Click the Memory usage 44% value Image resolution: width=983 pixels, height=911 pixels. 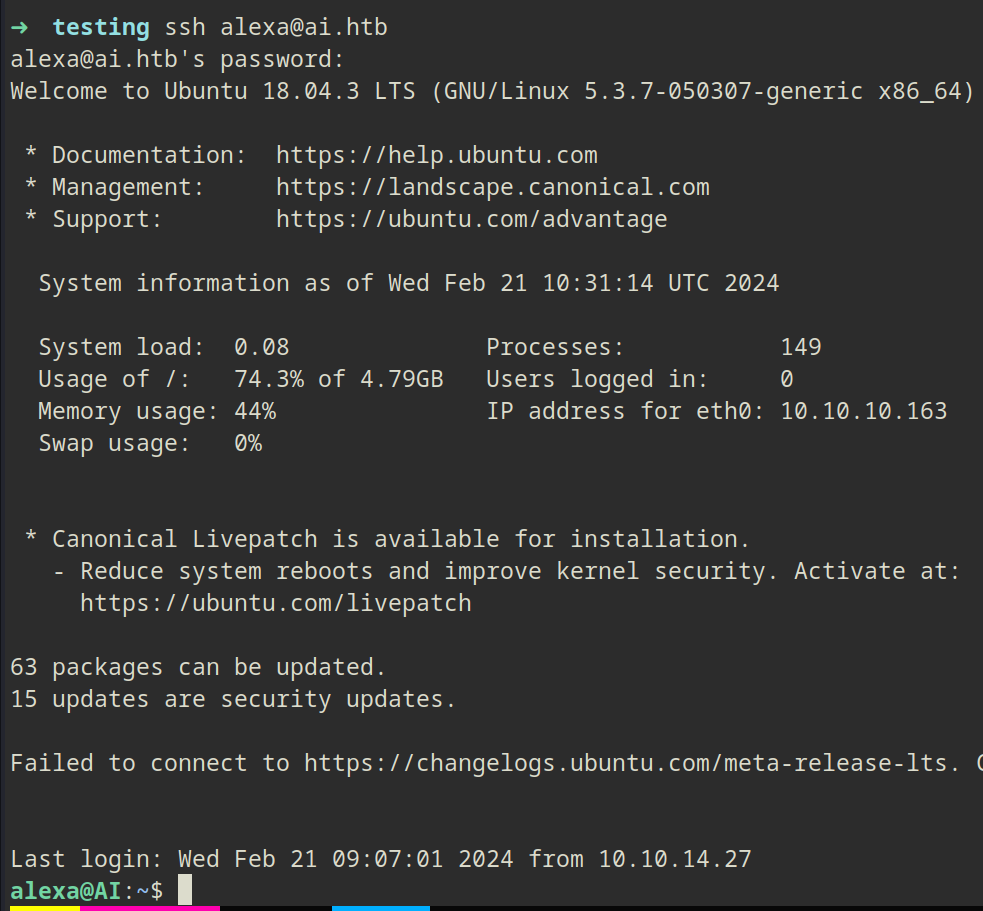coord(254,411)
